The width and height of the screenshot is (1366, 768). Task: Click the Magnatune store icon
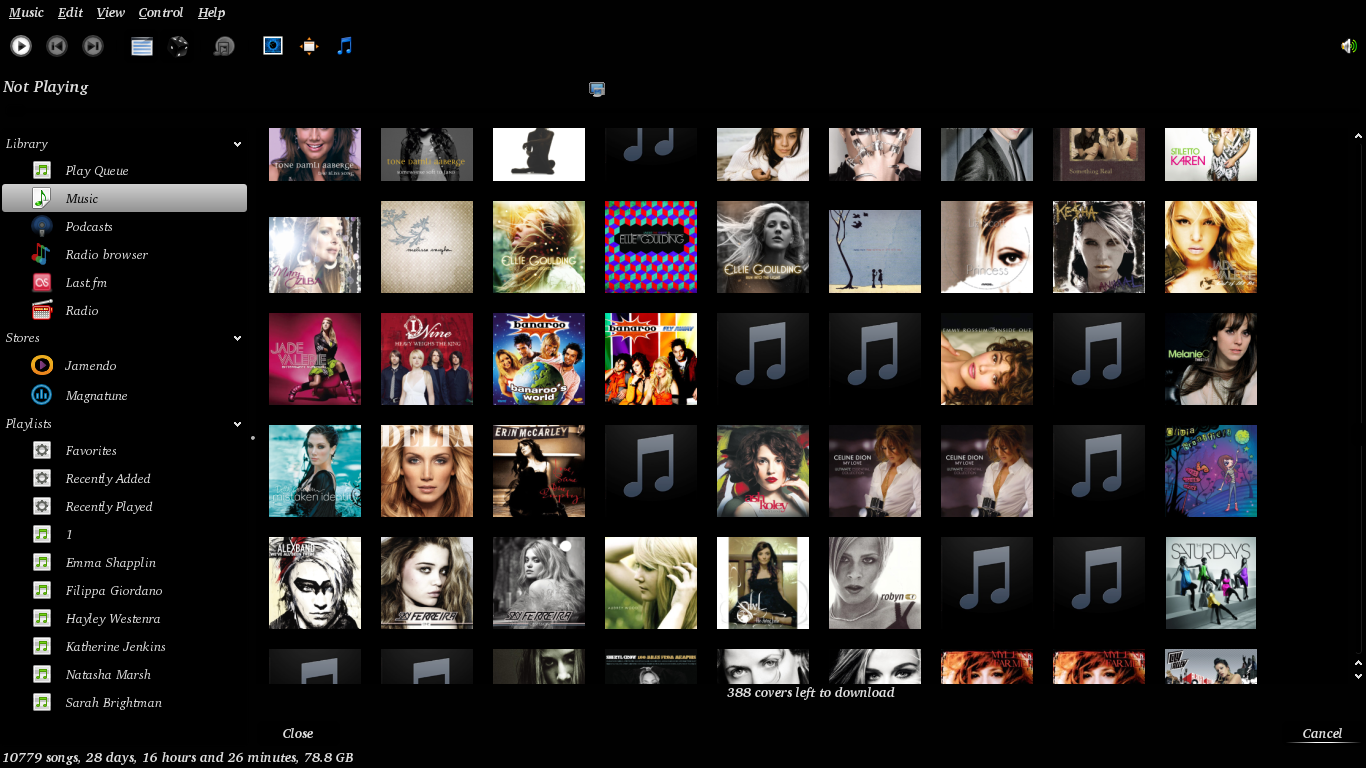click(x=42, y=396)
